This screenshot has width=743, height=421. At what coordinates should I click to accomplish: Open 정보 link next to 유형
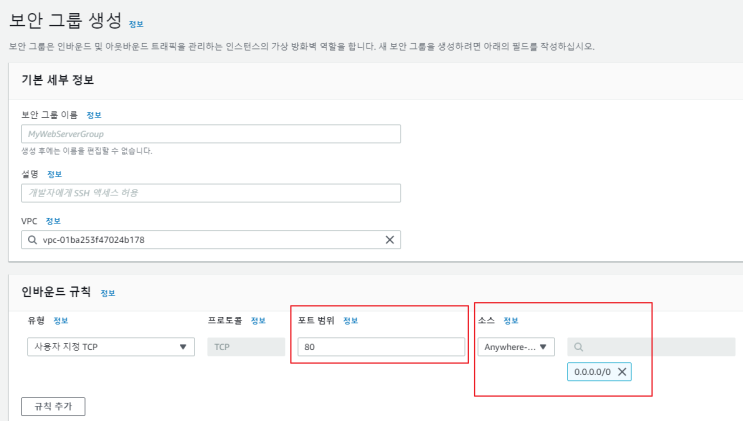point(61,321)
